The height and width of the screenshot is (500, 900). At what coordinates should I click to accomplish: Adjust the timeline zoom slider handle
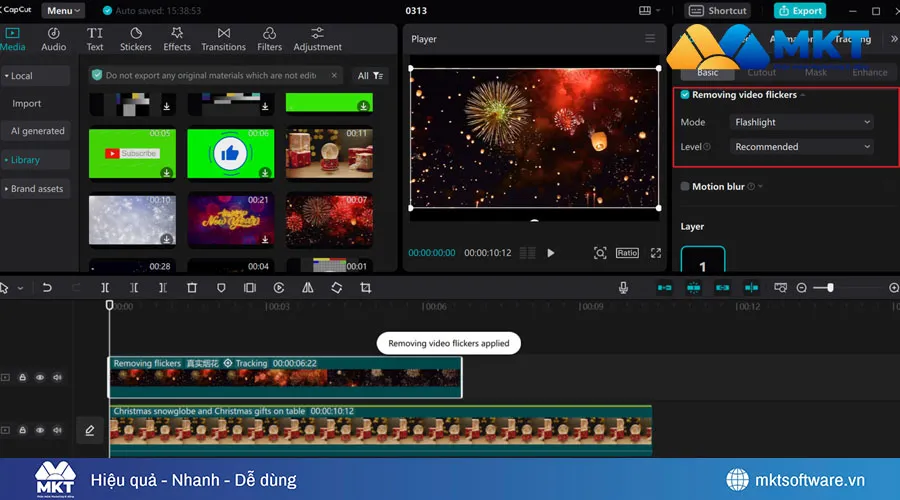830,288
